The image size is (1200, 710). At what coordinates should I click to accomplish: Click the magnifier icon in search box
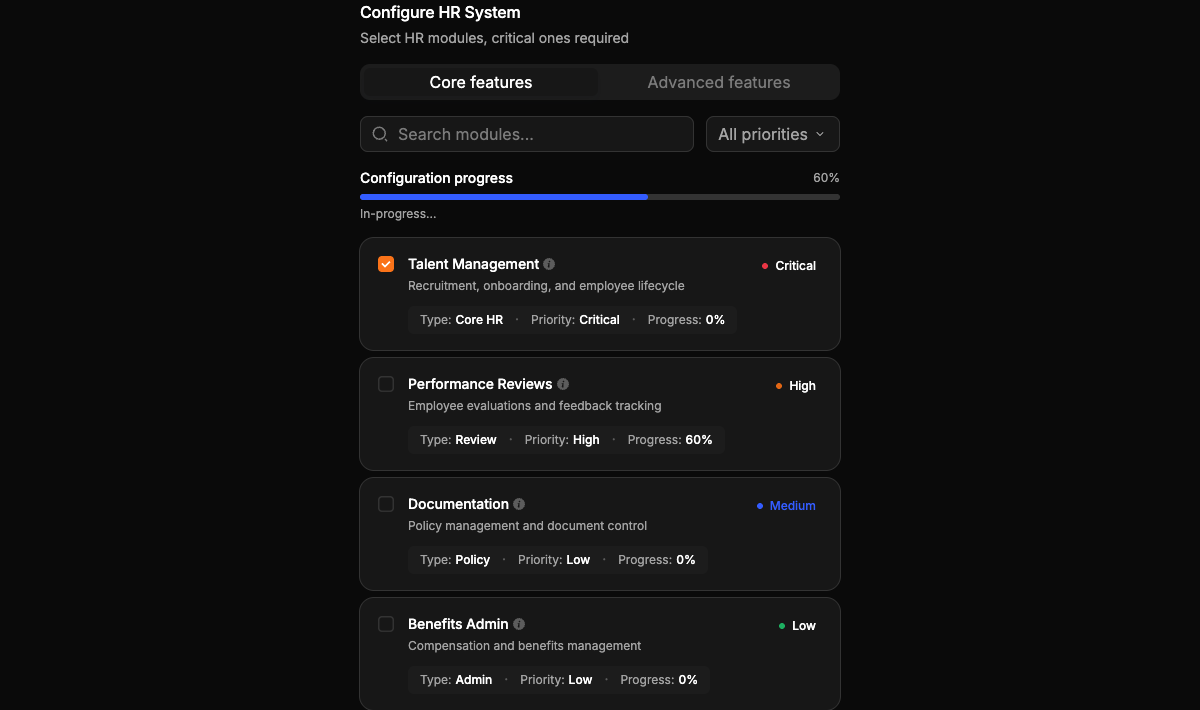[380, 134]
